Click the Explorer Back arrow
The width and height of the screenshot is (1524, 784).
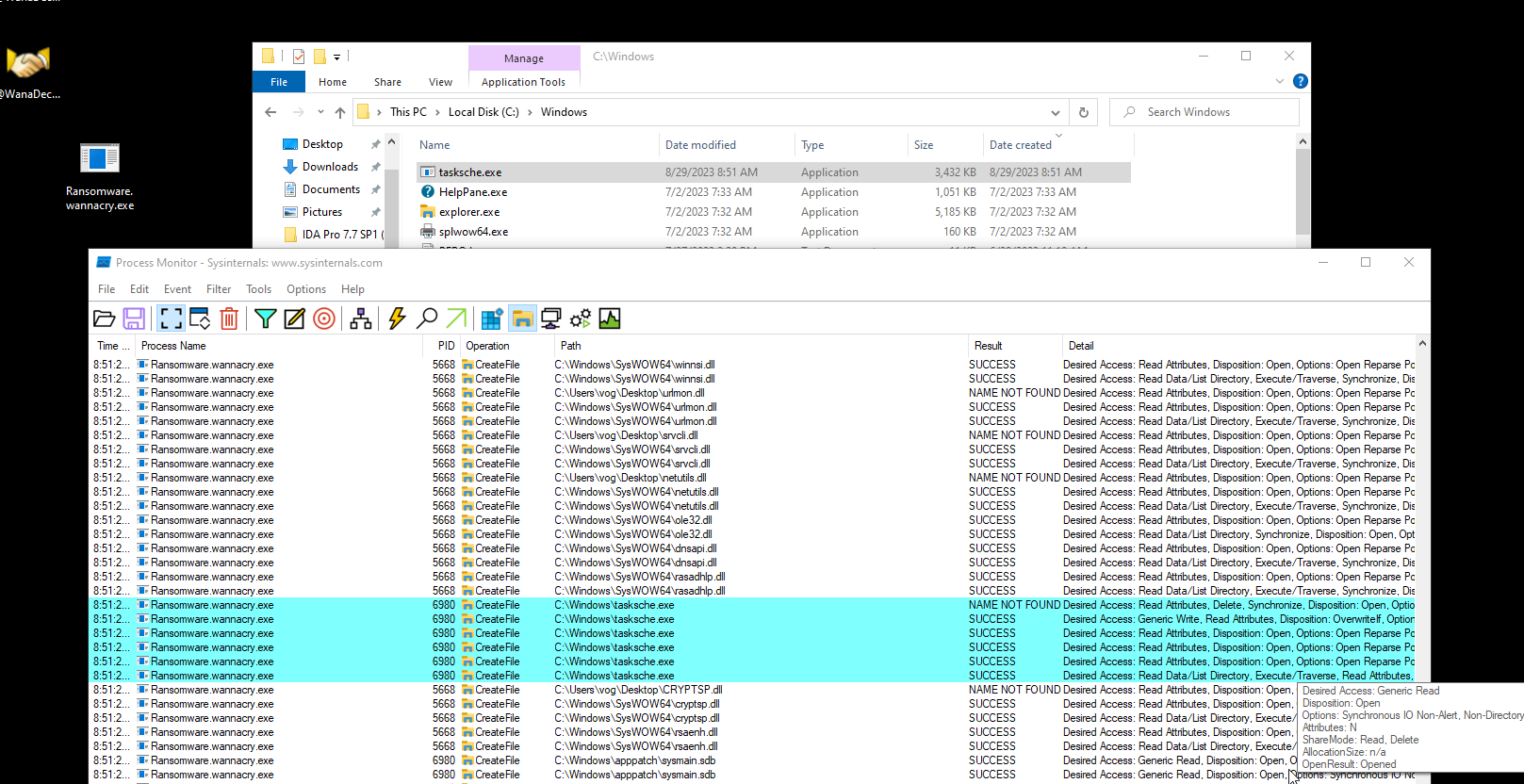pyautogui.click(x=270, y=112)
